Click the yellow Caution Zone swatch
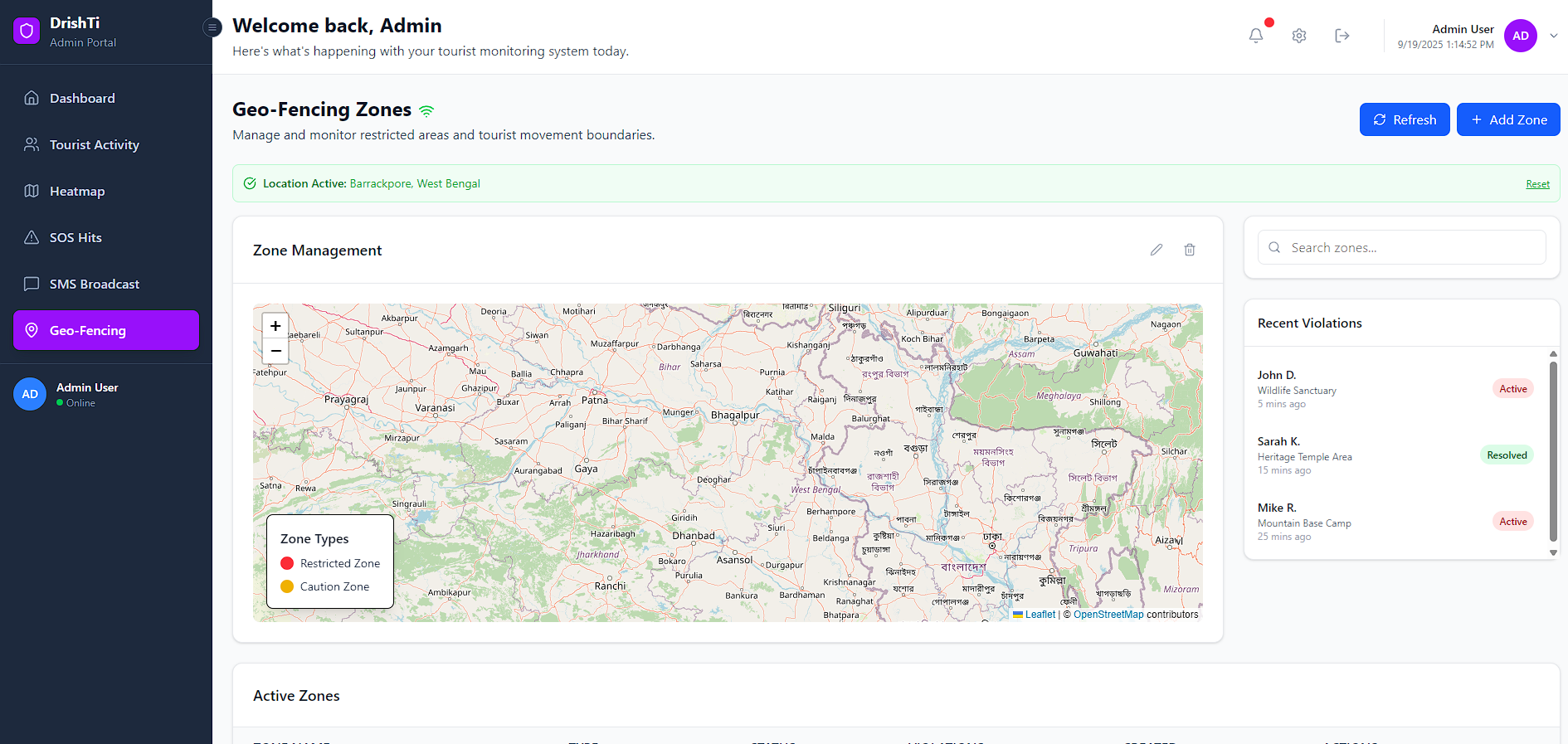This screenshot has height=744, width=1568. [x=287, y=586]
